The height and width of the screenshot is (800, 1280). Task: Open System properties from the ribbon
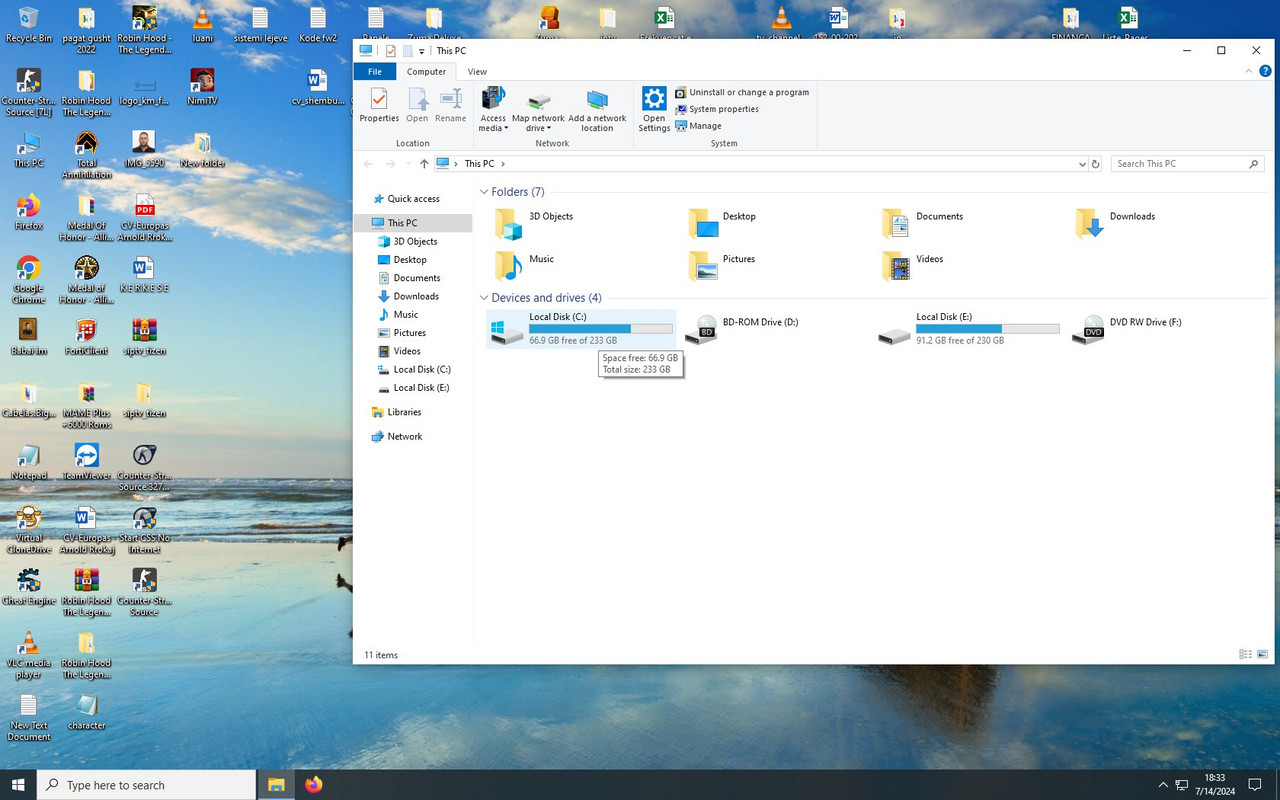(x=717, y=109)
